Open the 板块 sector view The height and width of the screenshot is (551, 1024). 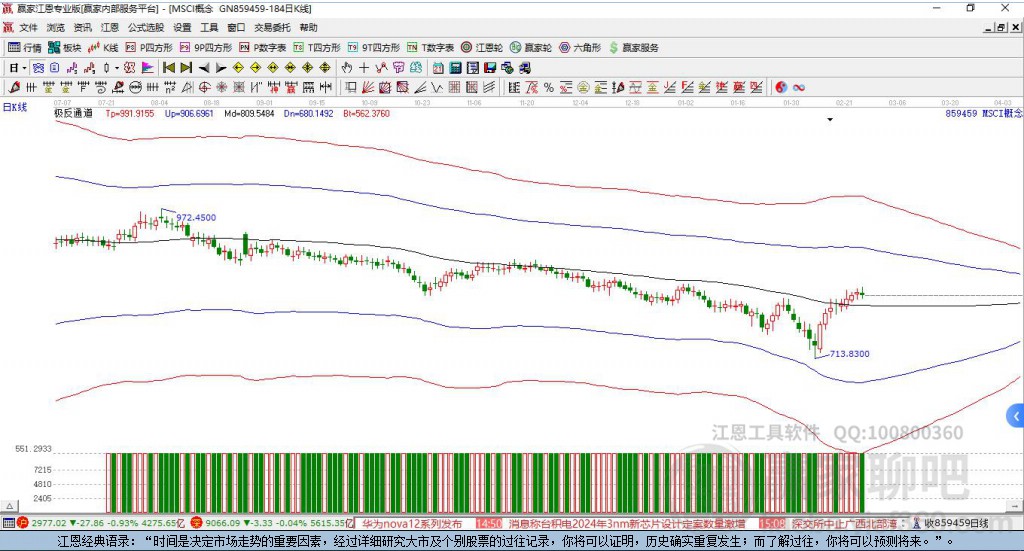[x=66, y=47]
